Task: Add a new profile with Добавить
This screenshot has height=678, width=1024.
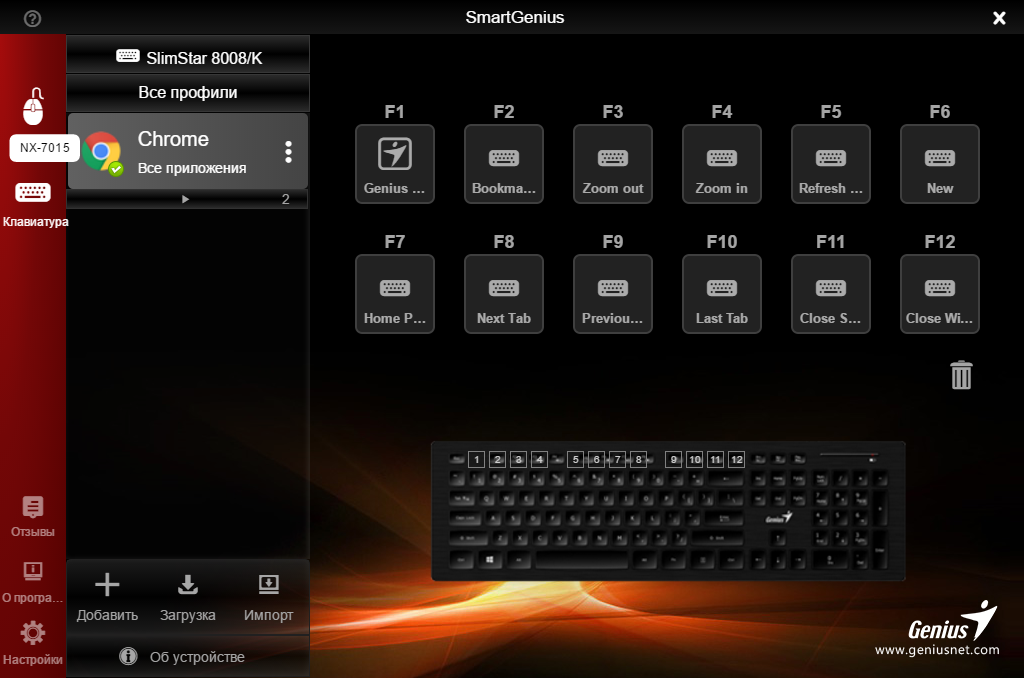Action: [107, 598]
